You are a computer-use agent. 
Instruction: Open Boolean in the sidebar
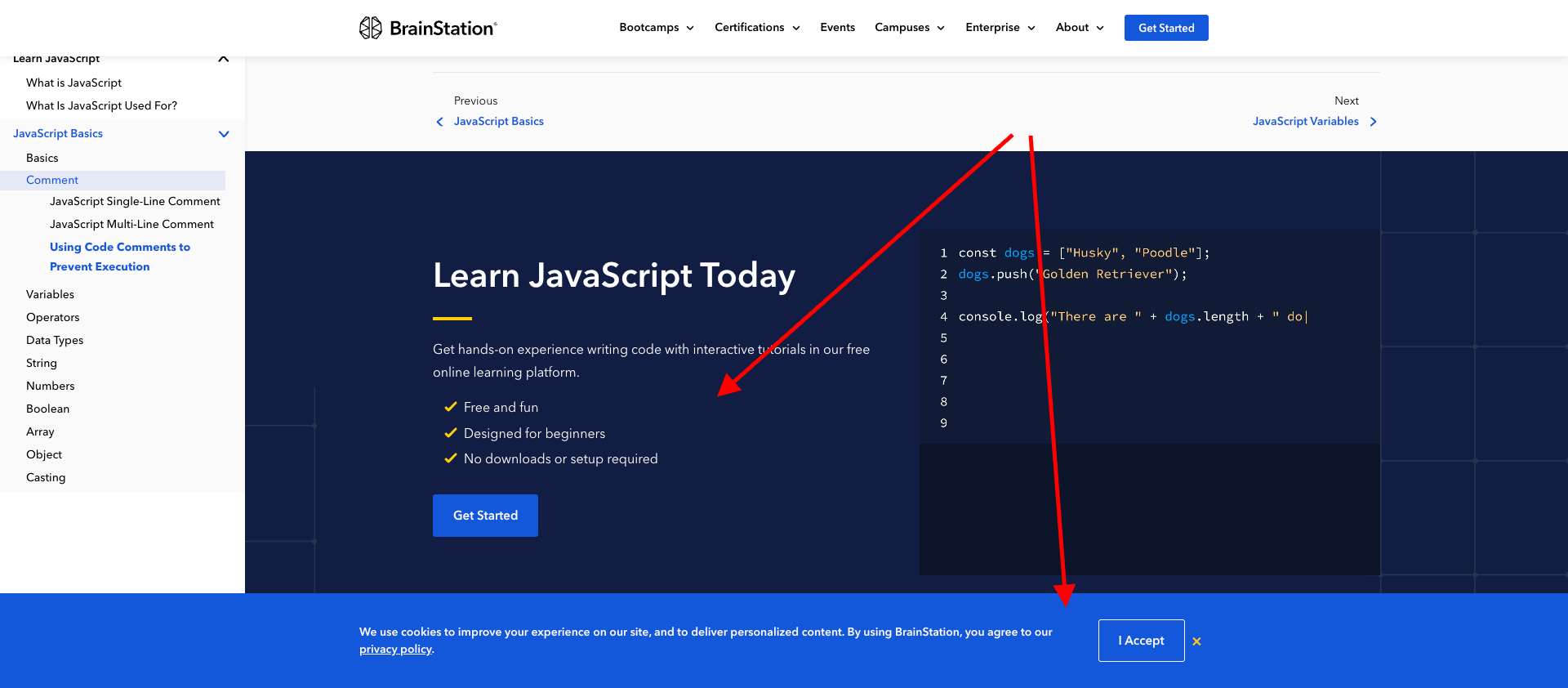click(x=48, y=409)
